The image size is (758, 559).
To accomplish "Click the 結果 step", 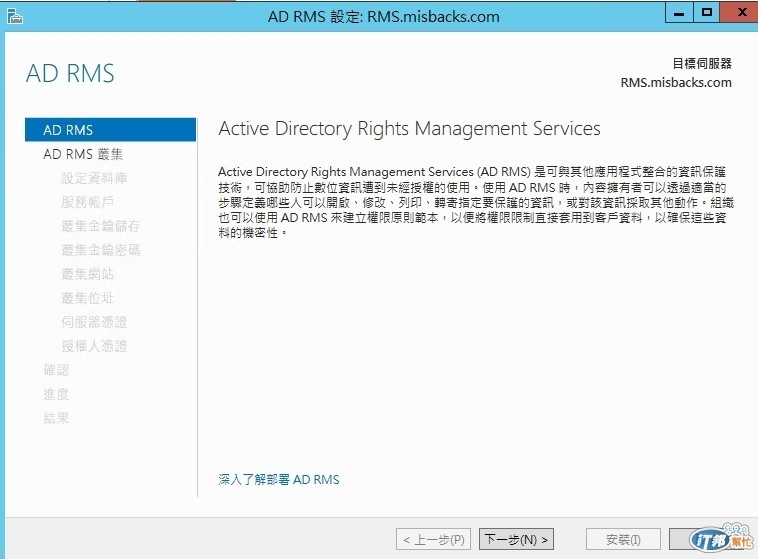I will pyautogui.click(x=56, y=418).
